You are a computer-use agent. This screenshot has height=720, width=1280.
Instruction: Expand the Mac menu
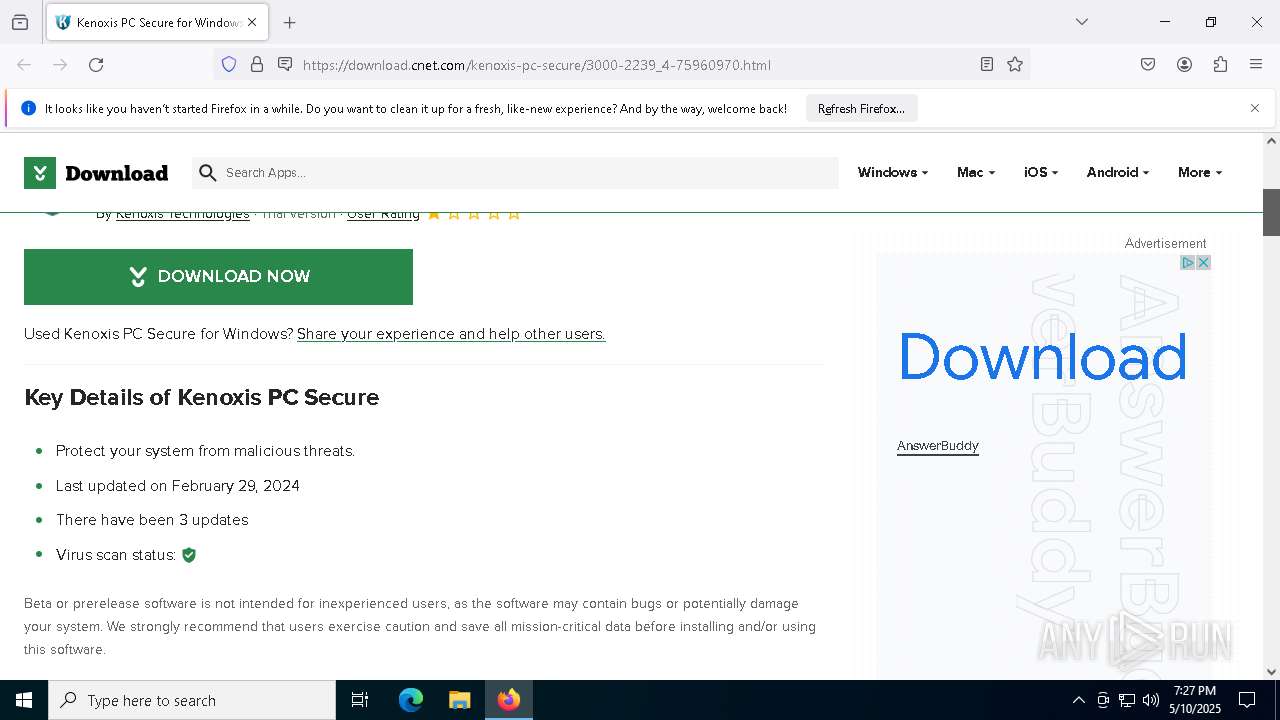(975, 172)
